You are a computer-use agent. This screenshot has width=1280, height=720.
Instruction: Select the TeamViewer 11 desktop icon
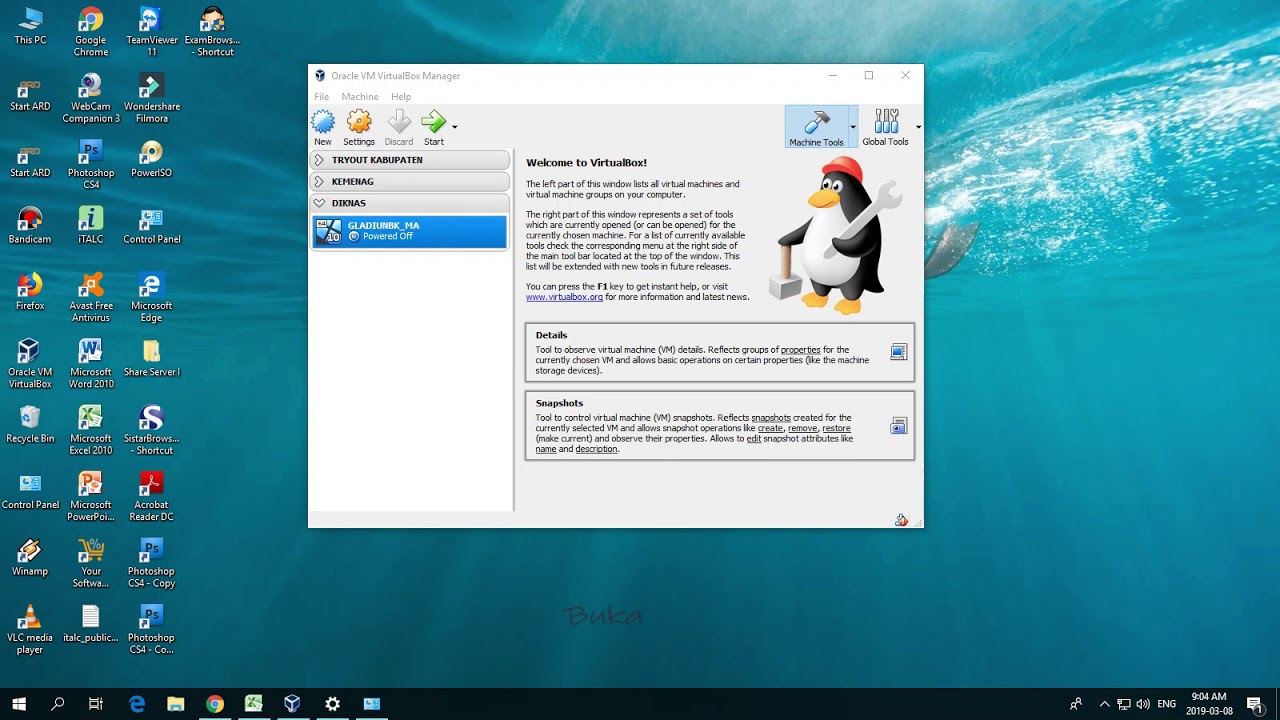(152, 32)
